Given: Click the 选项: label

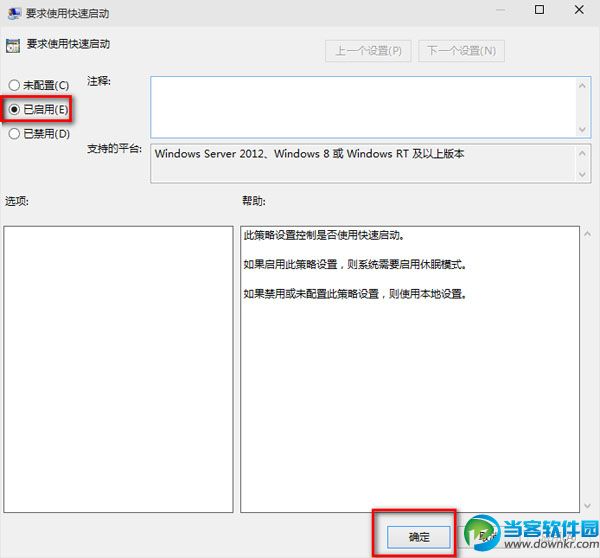Looking at the screenshot, I should click(x=17, y=201).
